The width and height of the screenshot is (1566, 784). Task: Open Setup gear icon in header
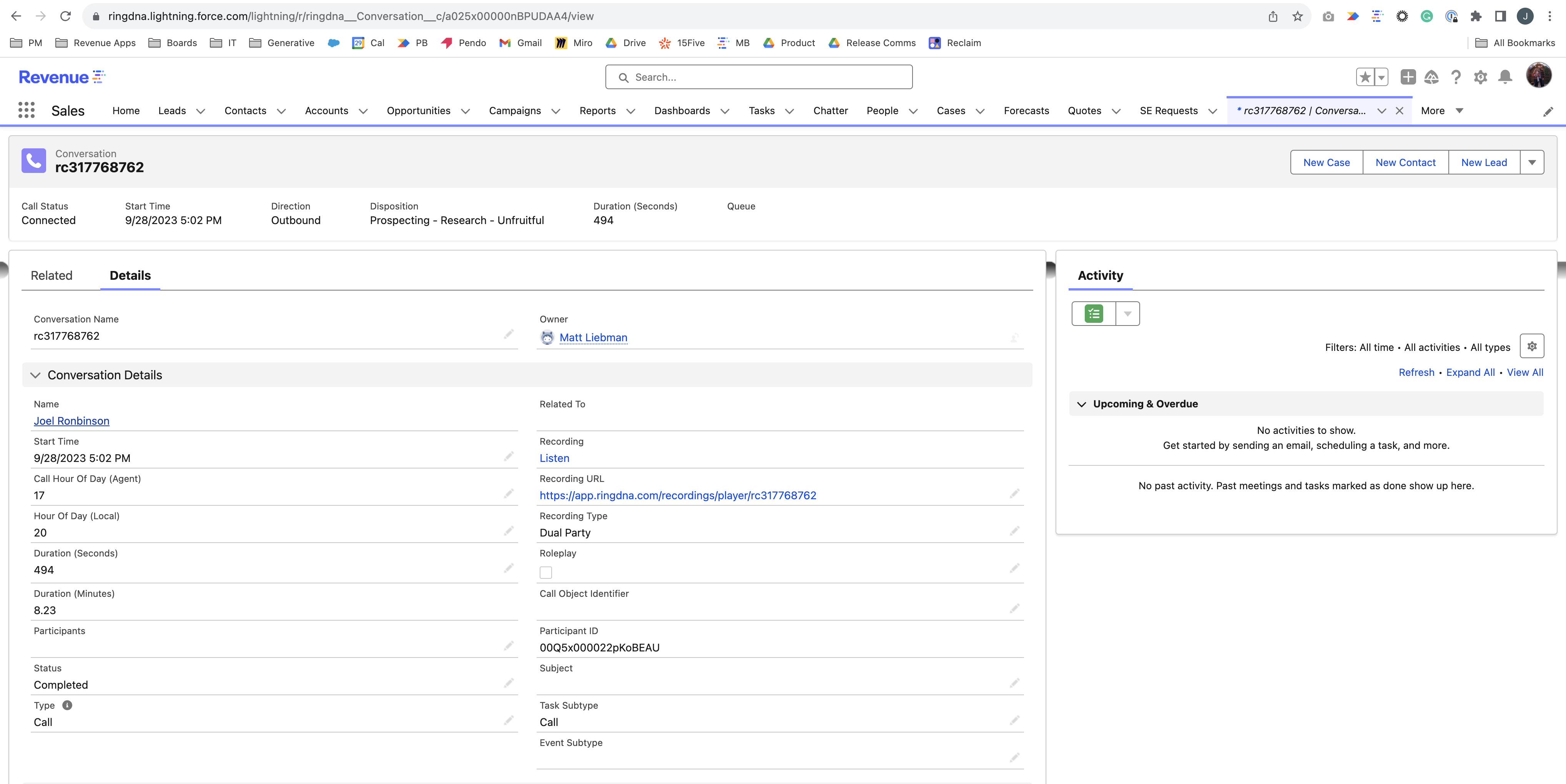(1480, 77)
